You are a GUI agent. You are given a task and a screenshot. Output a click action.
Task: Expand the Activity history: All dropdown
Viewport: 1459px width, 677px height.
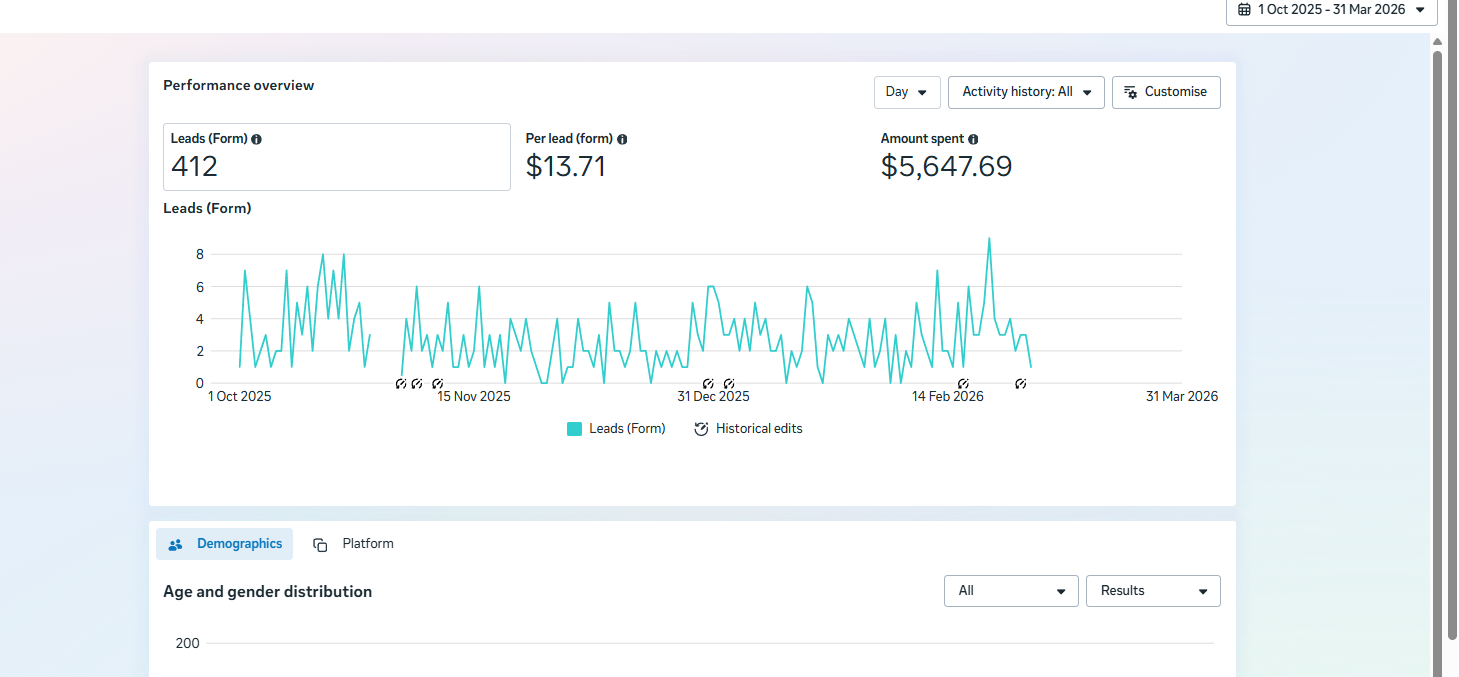1026,92
